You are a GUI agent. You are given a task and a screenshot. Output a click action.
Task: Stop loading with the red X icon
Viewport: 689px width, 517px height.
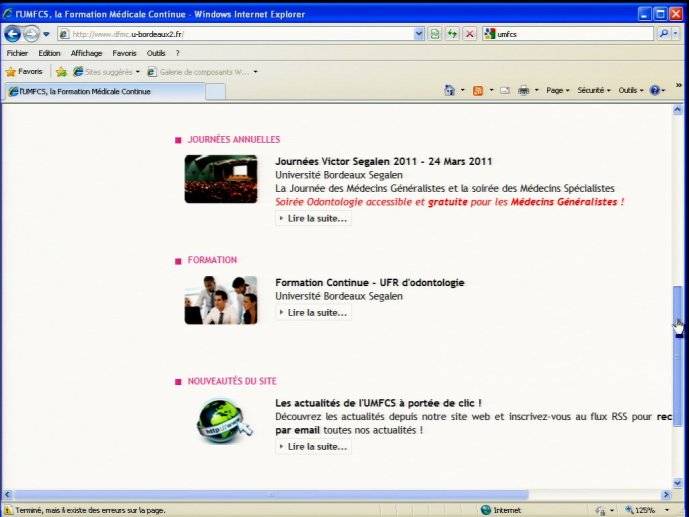[x=470, y=34]
